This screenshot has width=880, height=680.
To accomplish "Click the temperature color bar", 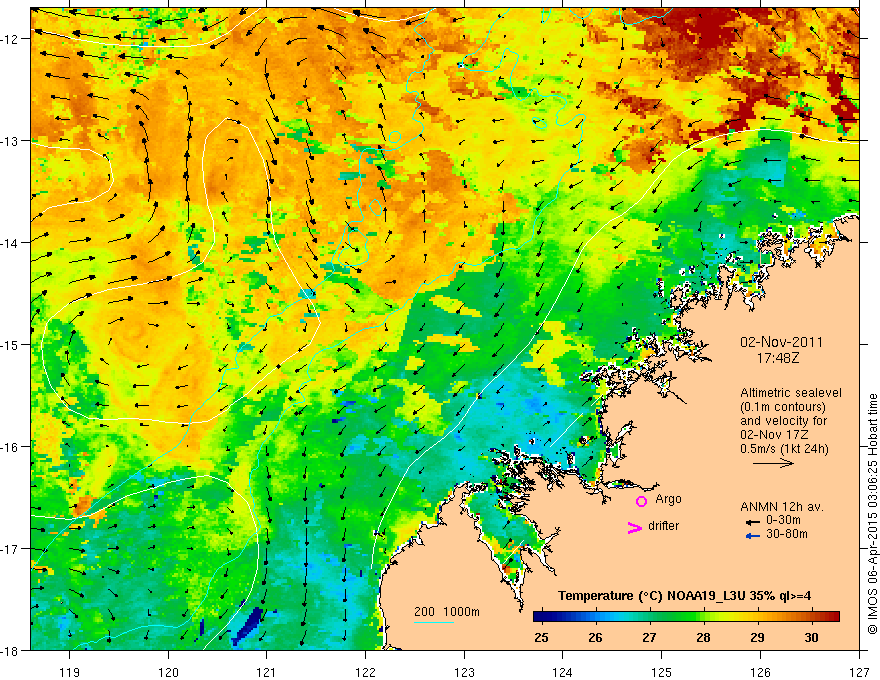I will click(x=686, y=617).
